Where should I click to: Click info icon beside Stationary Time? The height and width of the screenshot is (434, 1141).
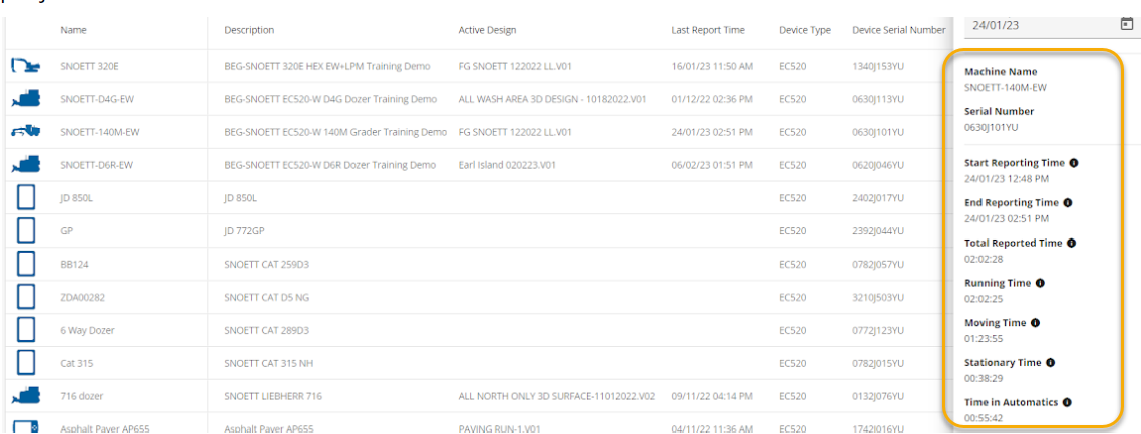coord(1050,363)
